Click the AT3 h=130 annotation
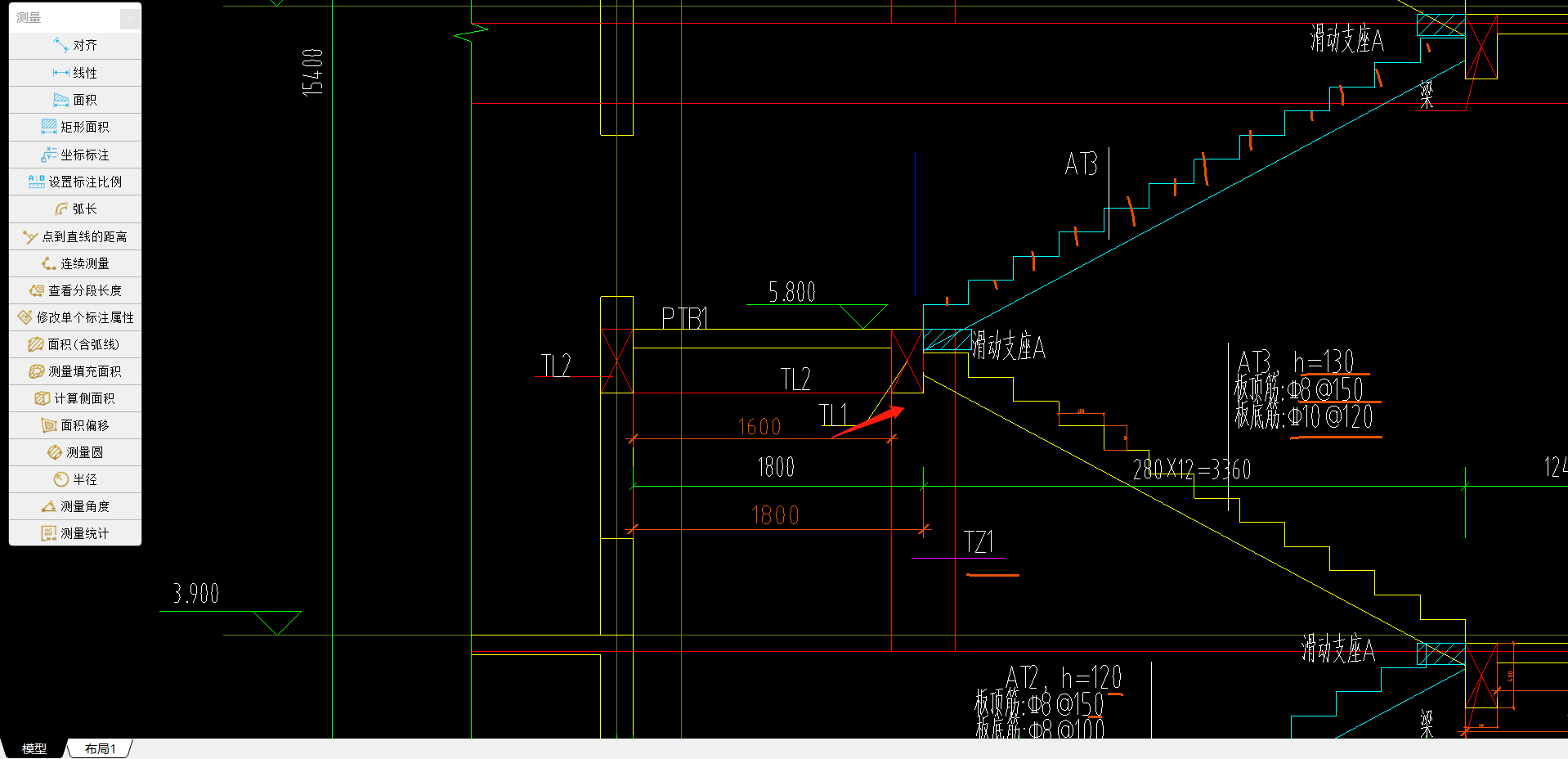This screenshot has width=1568, height=759. 1296,362
